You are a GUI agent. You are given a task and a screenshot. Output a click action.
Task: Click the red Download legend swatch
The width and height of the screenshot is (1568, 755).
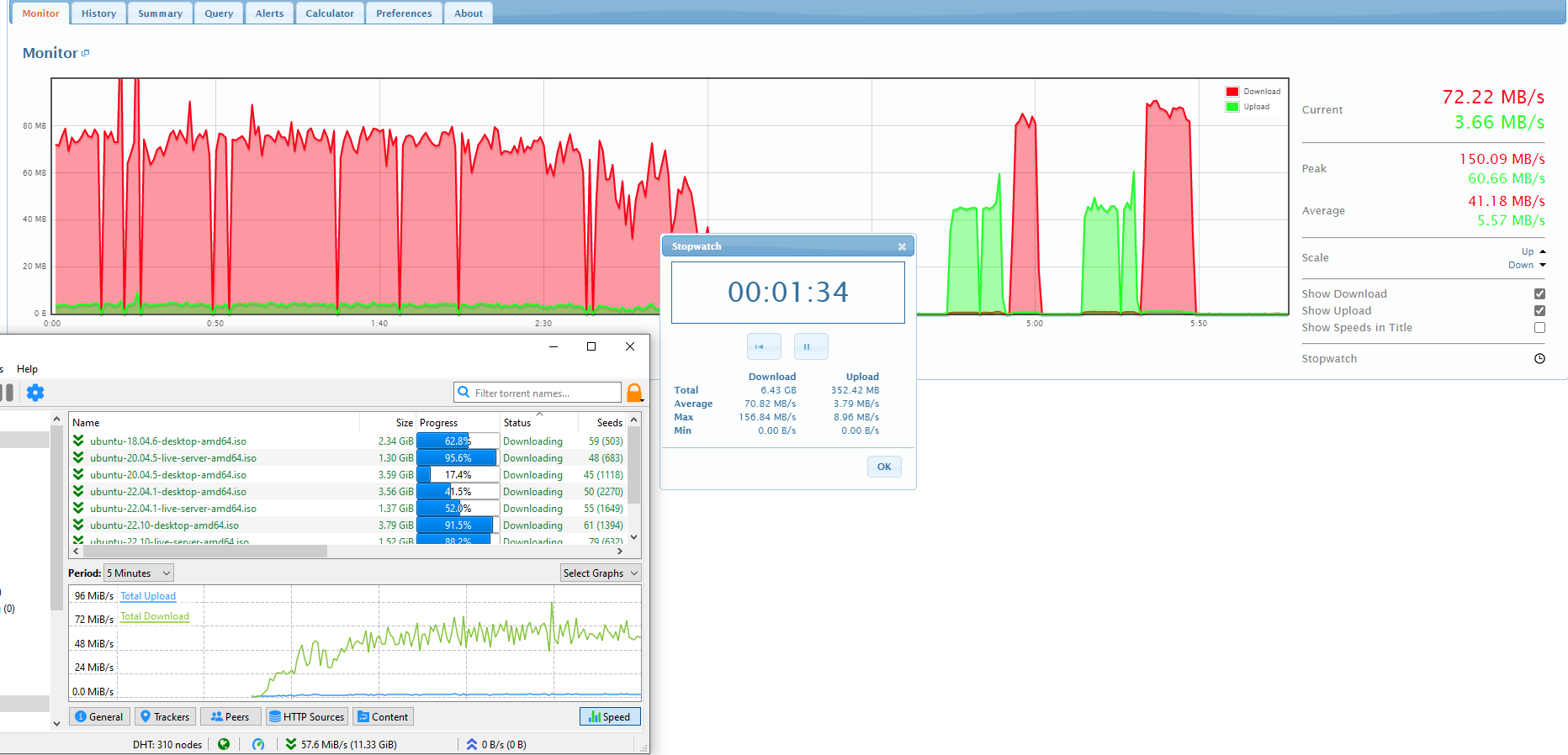(x=1232, y=92)
